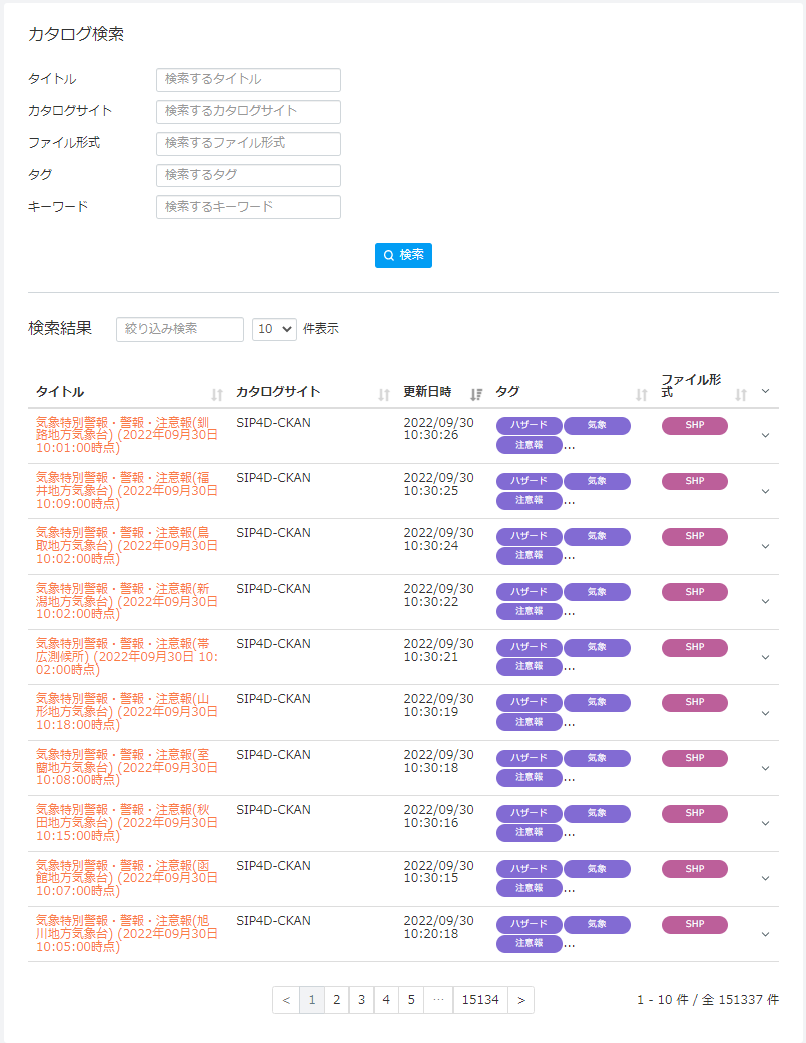Go to previous page arrow
Image resolution: width=806 pixels, height=1043 pixels.
coord(286,1000)
